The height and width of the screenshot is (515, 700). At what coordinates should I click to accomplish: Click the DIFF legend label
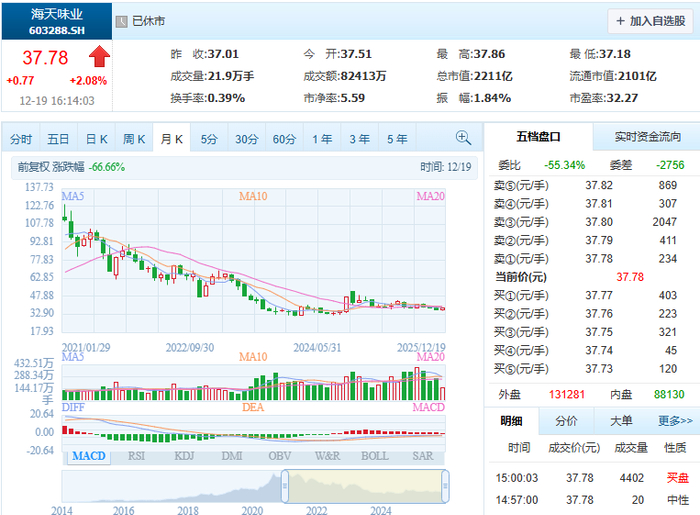[73, 407]
